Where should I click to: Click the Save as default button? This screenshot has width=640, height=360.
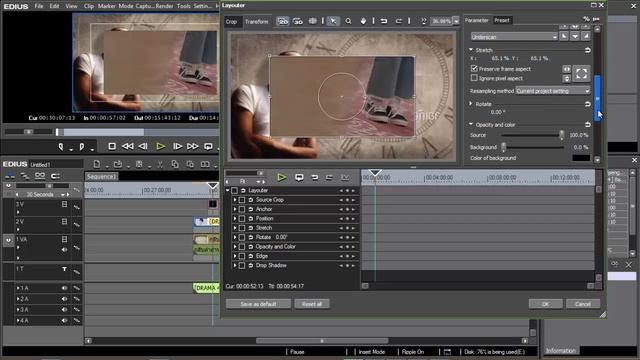point(258,304)
